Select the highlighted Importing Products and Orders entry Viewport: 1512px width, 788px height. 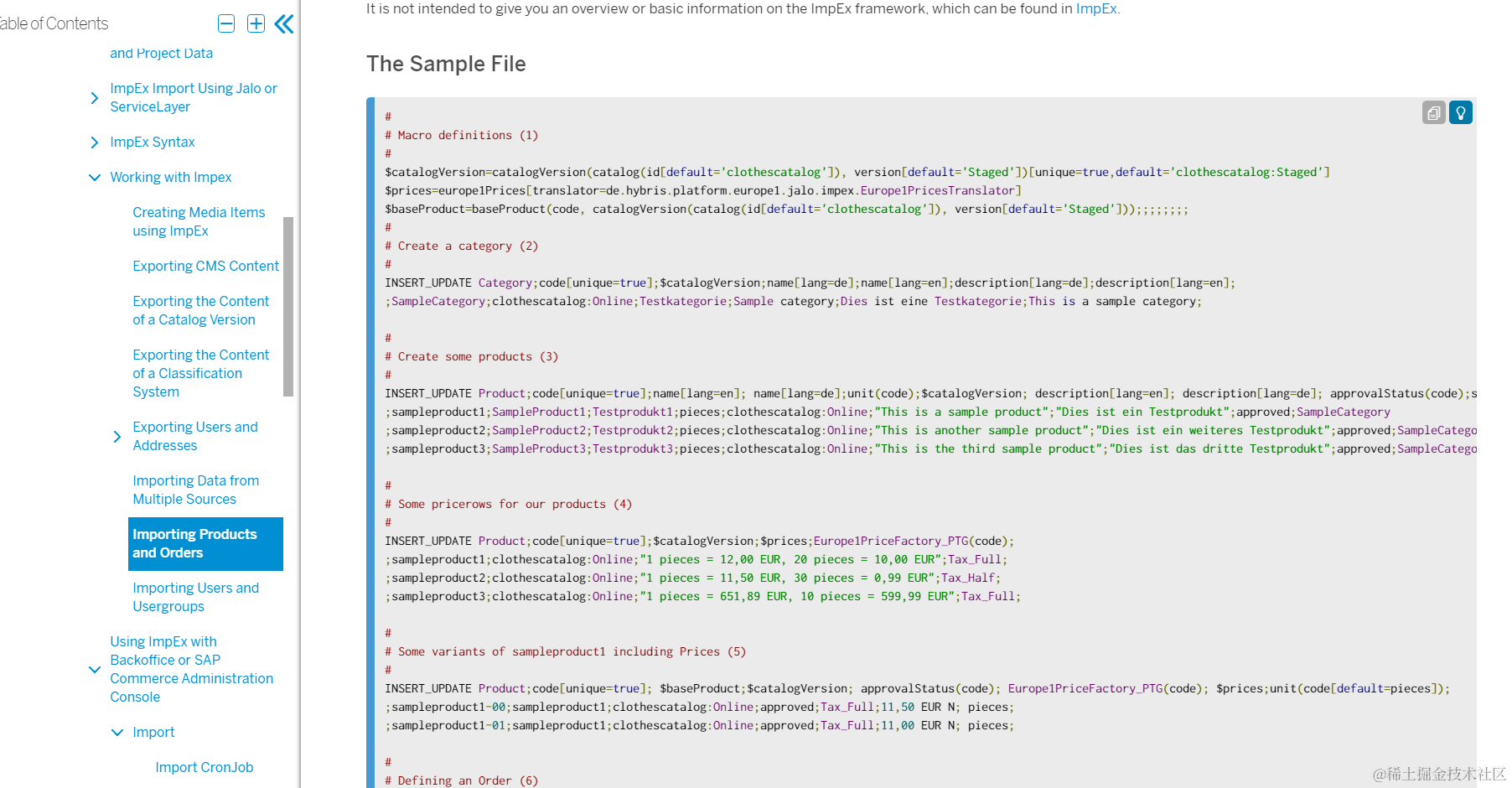point(205,544)
